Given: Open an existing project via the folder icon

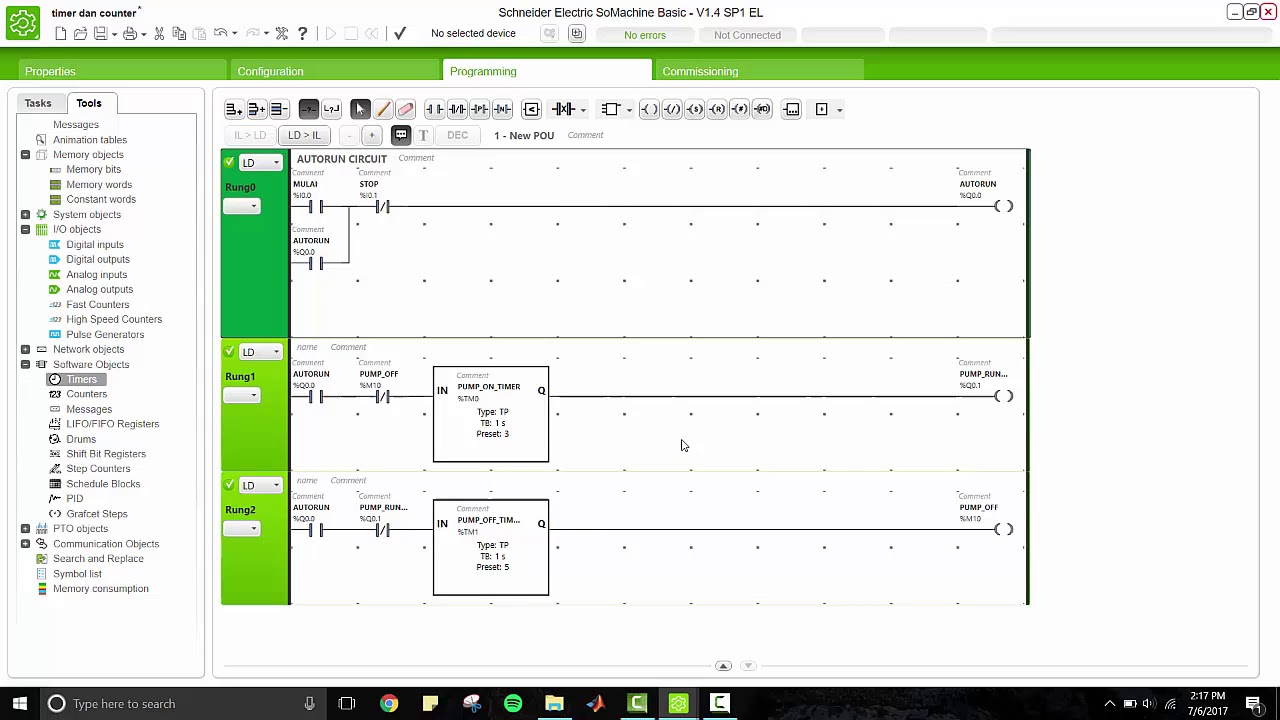Looking at the screenshot, I should coord(80,34).
